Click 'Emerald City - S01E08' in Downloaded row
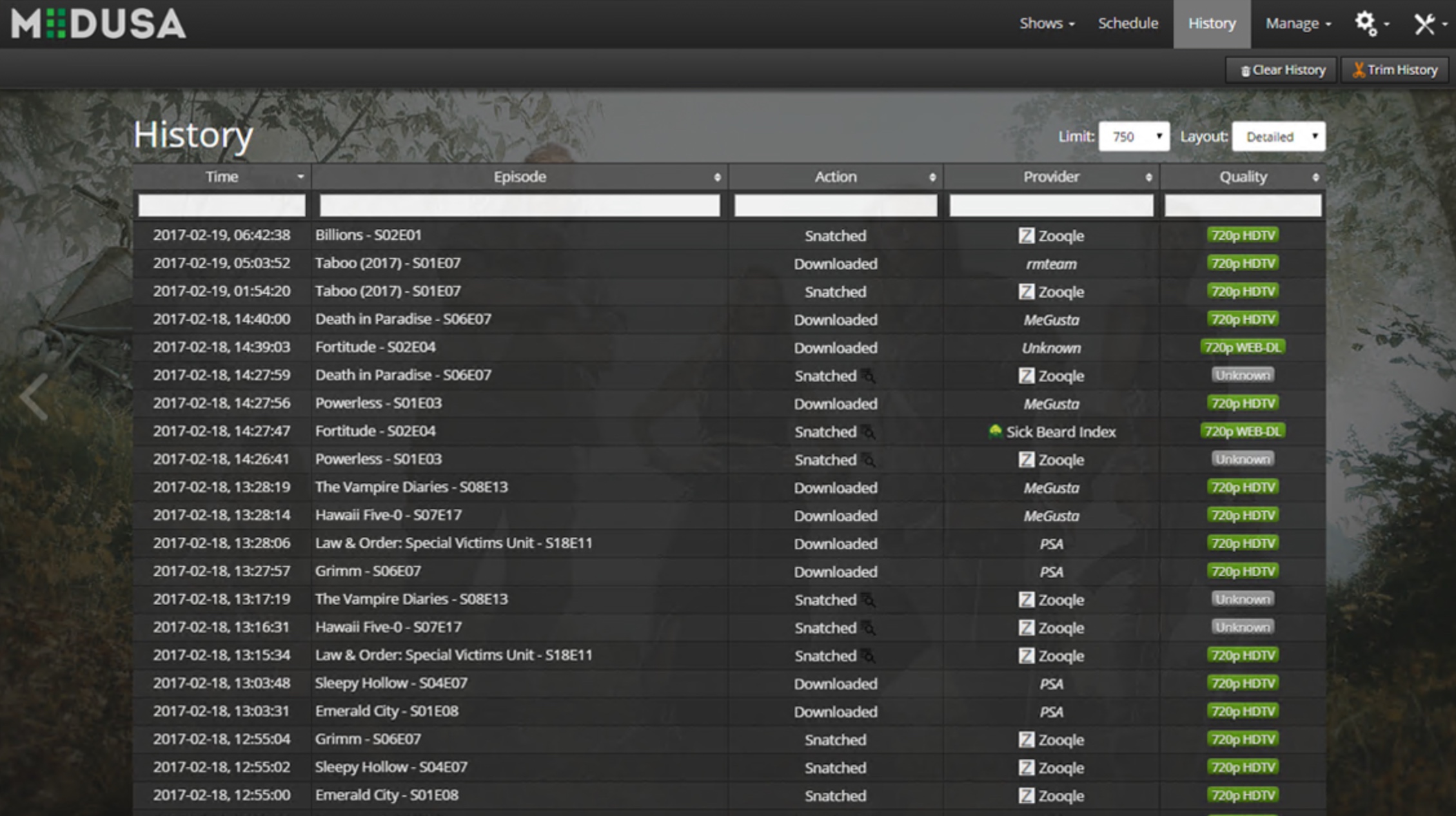This screenshot has width=1456, height=816. point(386,711)
